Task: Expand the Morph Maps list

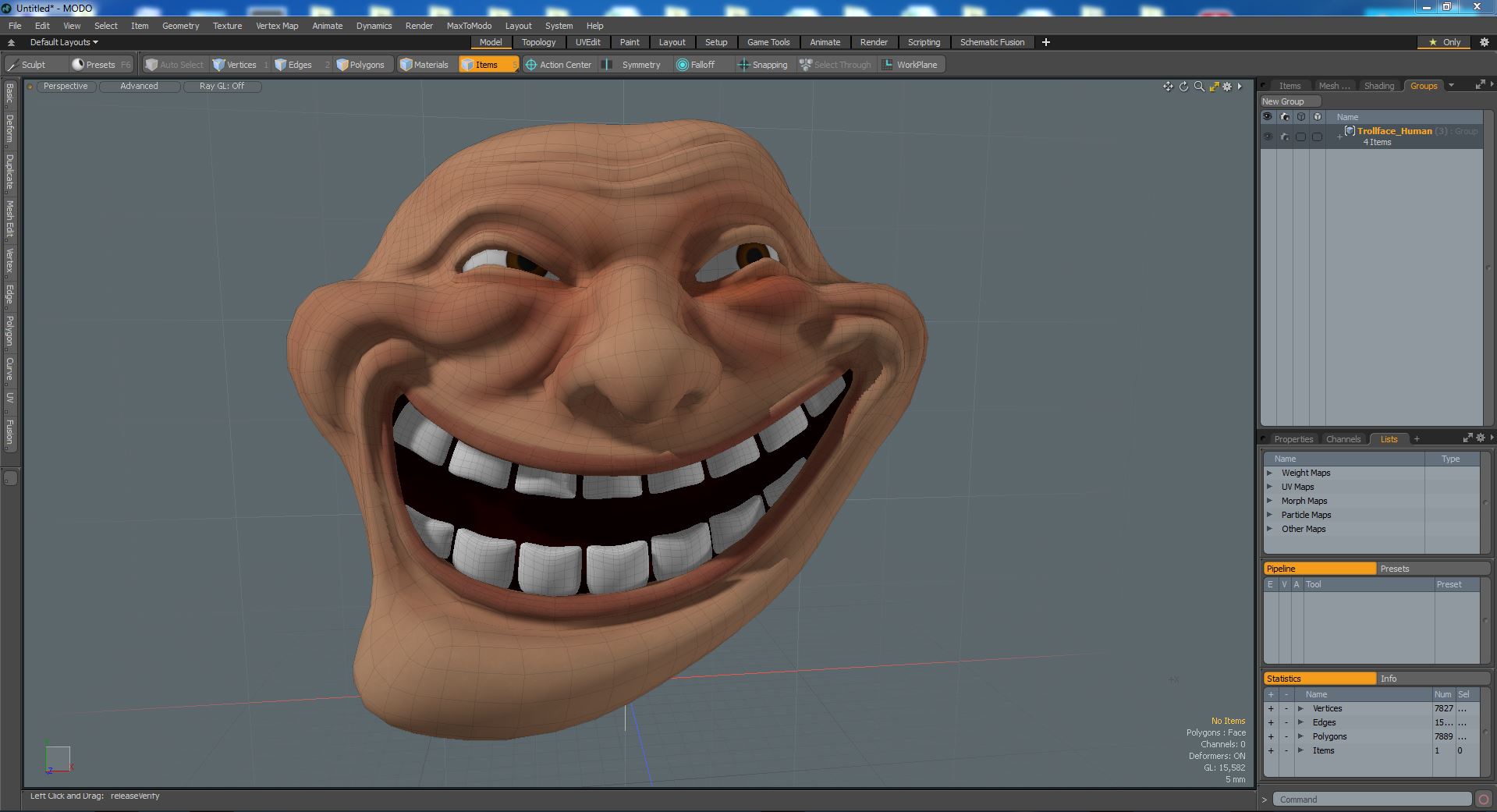Action: [x=1269, y=501]
